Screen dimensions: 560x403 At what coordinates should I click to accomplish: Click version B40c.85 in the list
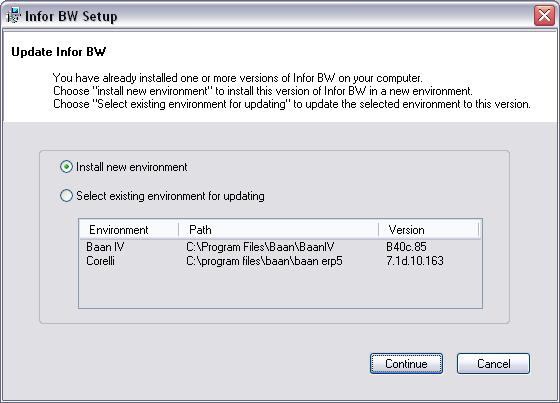tap(406, 247)
